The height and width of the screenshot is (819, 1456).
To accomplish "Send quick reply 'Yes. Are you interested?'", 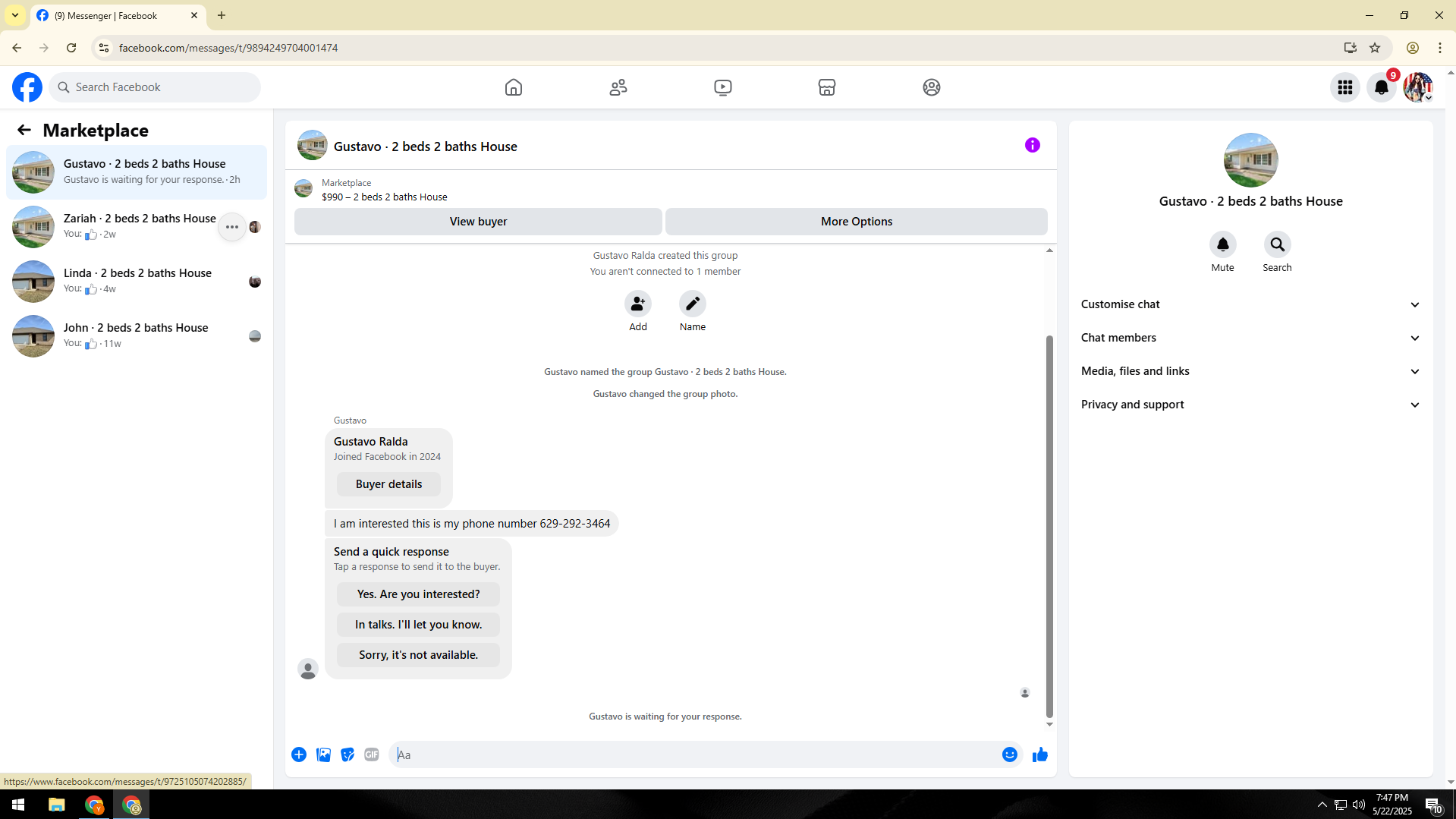I will (x=418, y=594).
